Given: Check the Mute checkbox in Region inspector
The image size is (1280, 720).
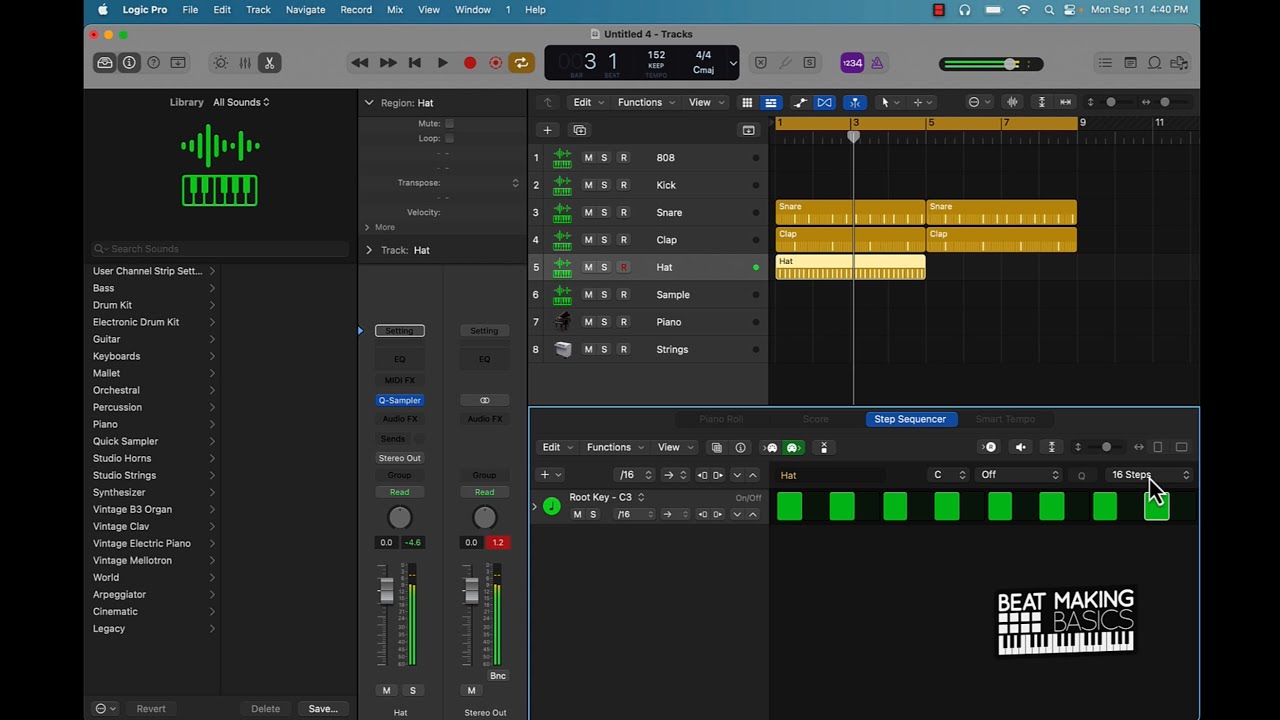Looking at the screenshot, I should click(449, 123).
